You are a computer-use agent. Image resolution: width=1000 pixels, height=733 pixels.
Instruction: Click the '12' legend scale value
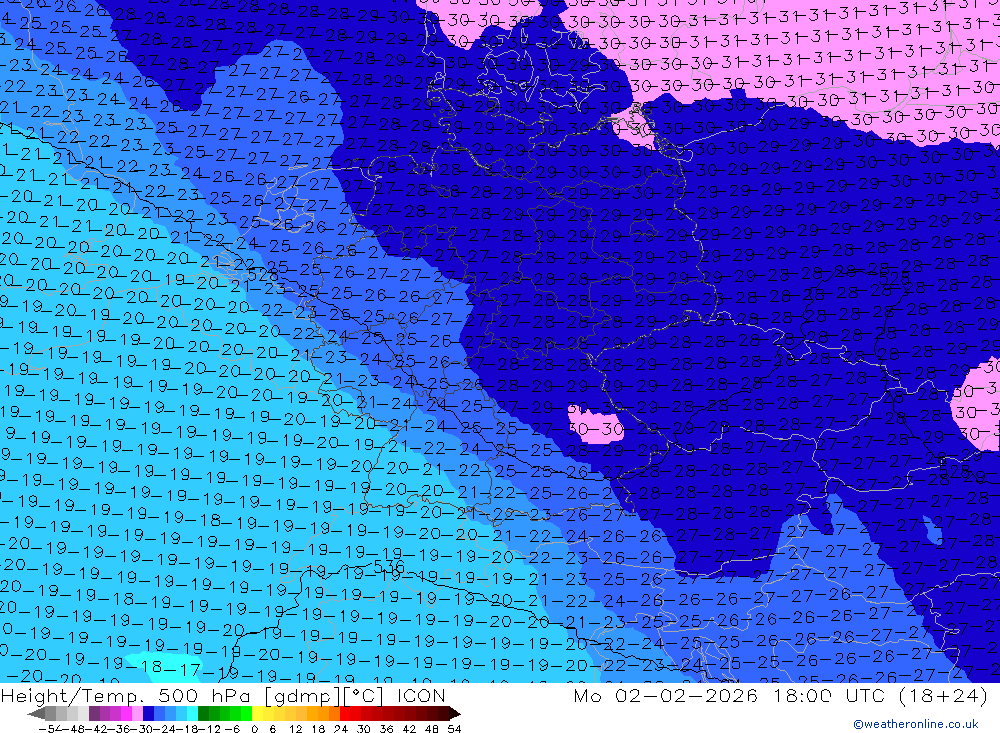click(295, 729)
